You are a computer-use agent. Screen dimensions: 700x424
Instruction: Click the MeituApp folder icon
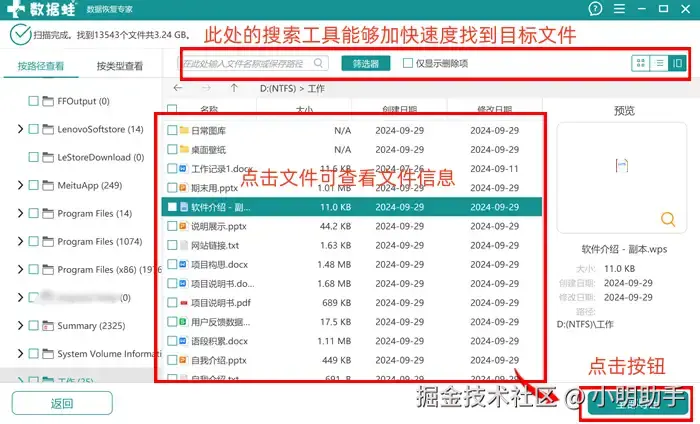48,185
